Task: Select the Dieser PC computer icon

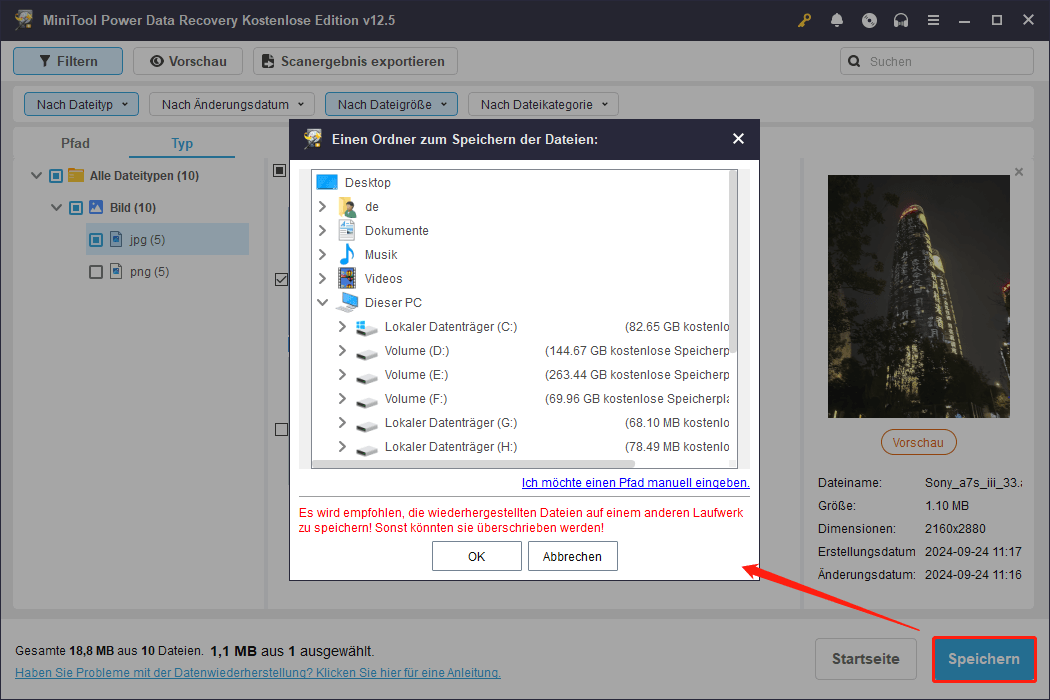Action: [347, 303]
